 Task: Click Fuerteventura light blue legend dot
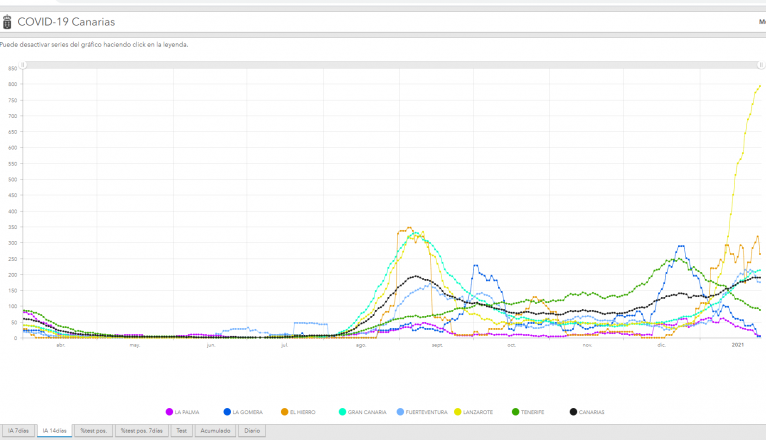(400, 412)
